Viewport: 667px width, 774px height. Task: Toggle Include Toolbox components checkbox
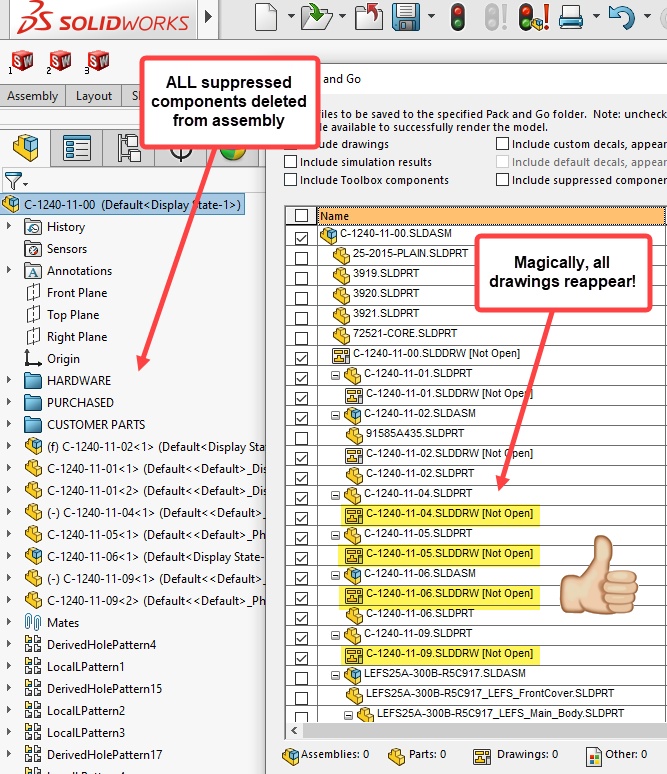coord(291,180)
